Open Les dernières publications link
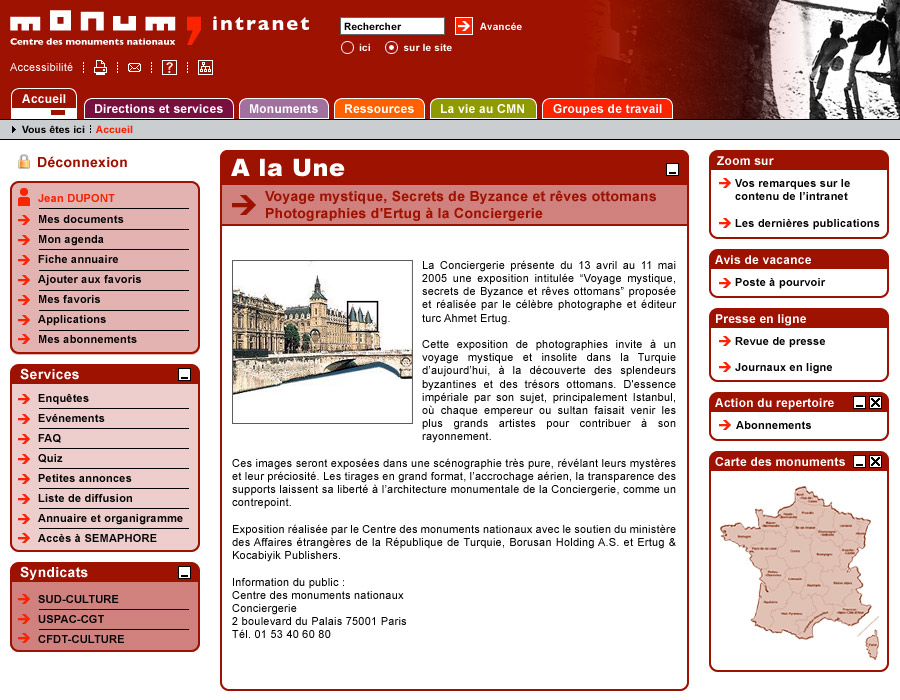Screen dimensions: 900x700 coord(806,223)
